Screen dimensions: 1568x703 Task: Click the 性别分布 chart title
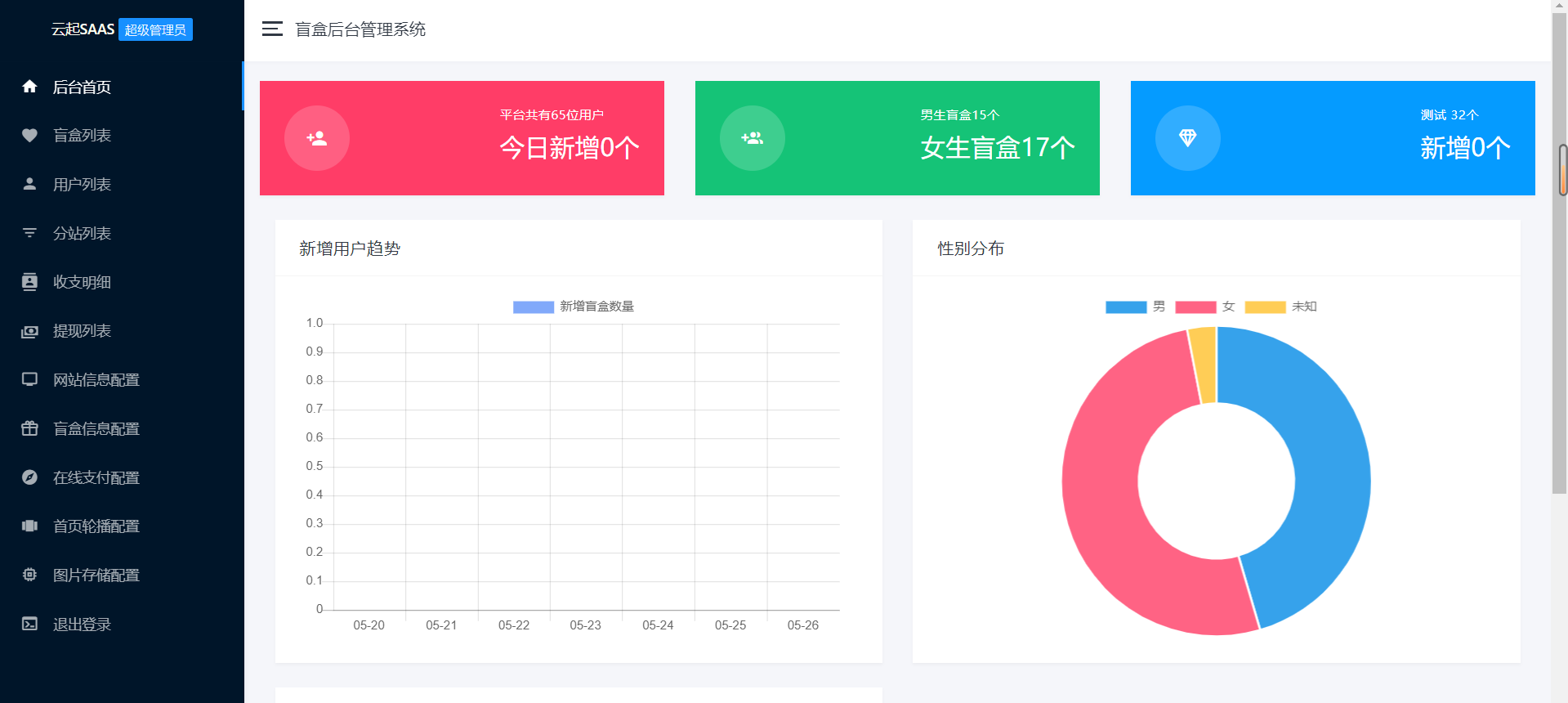point(971,249)
